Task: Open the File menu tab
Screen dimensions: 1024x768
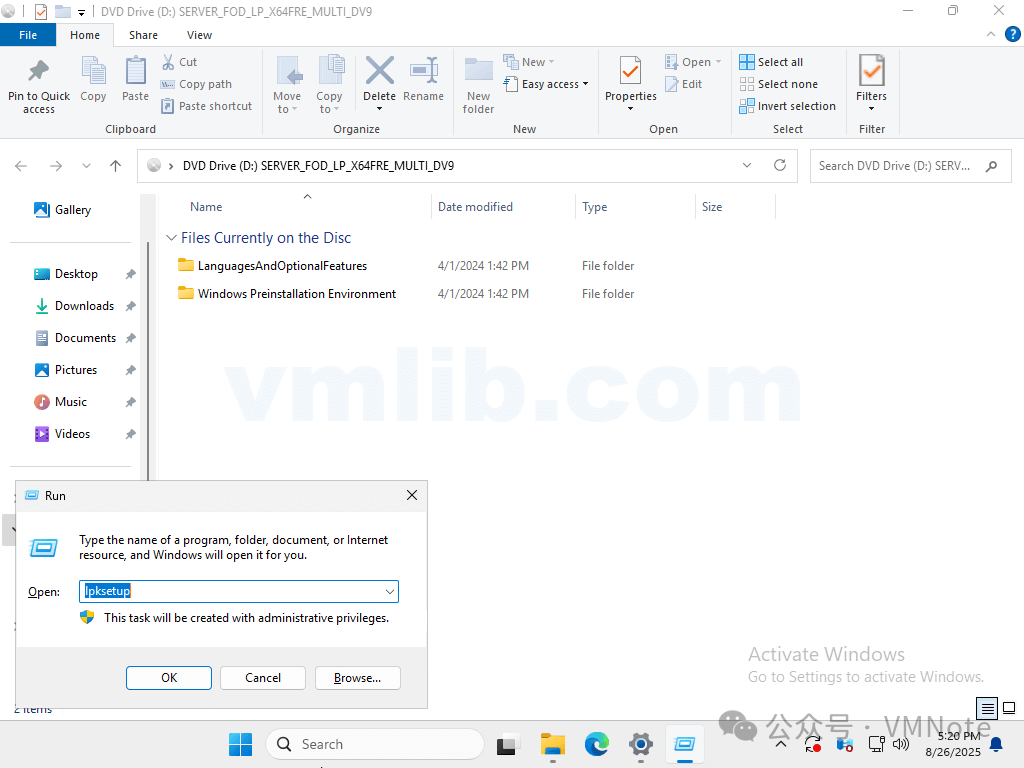Action: pos(28,35)
